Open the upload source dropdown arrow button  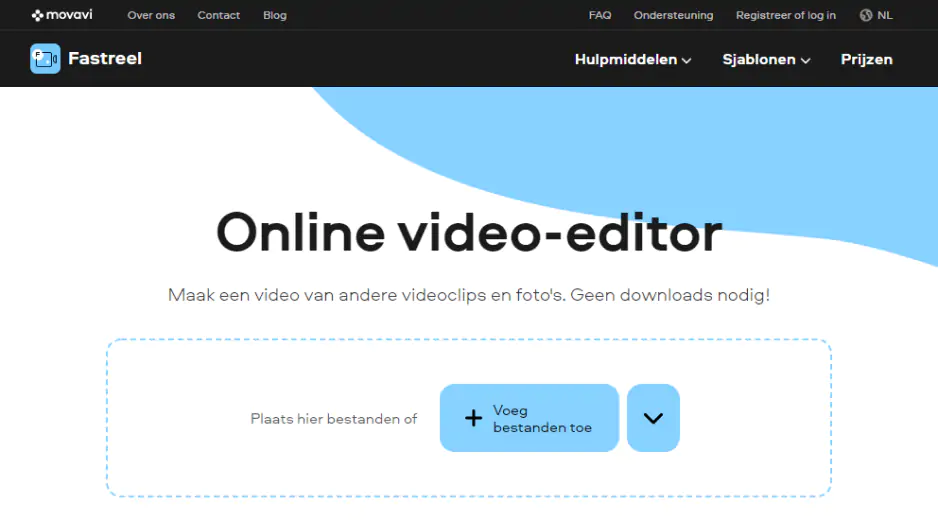(653, 418)
